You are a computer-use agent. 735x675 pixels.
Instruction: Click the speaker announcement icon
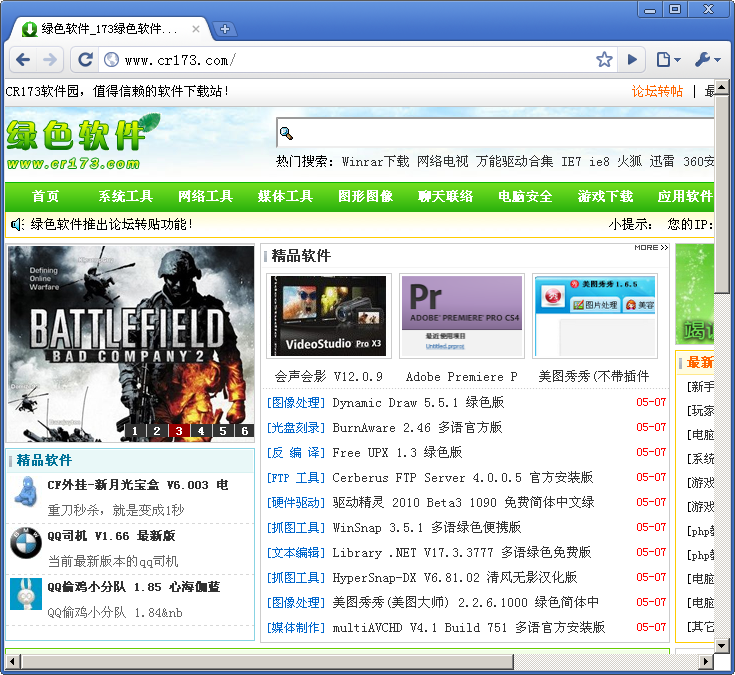tap(17, 225)
